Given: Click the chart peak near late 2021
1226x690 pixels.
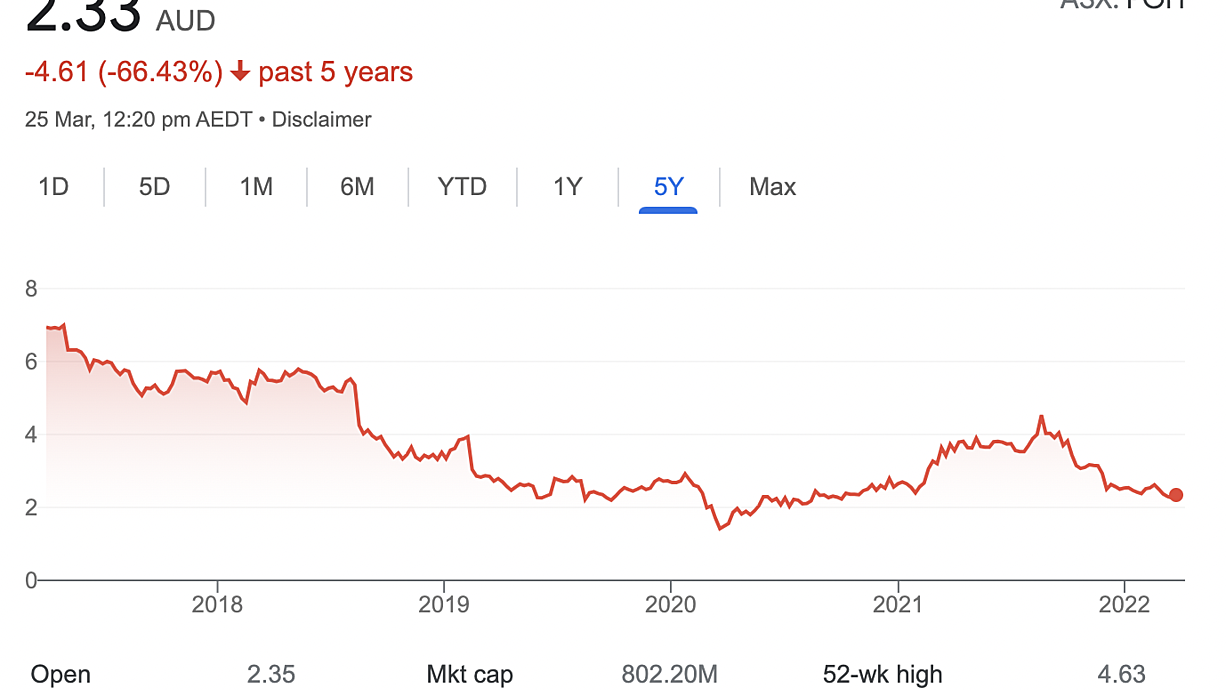Looking at the screenshot, I should 1041,416.
